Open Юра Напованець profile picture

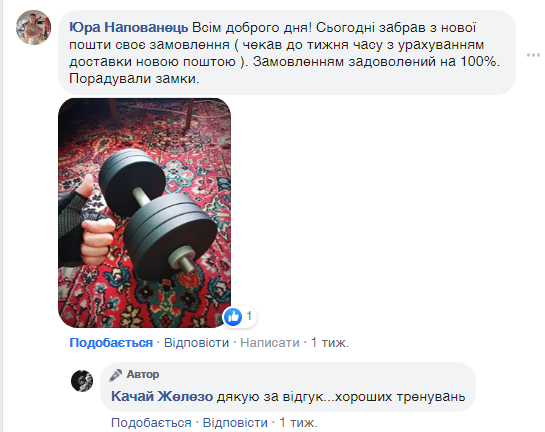pyautogui.click(x=33, y=27)
